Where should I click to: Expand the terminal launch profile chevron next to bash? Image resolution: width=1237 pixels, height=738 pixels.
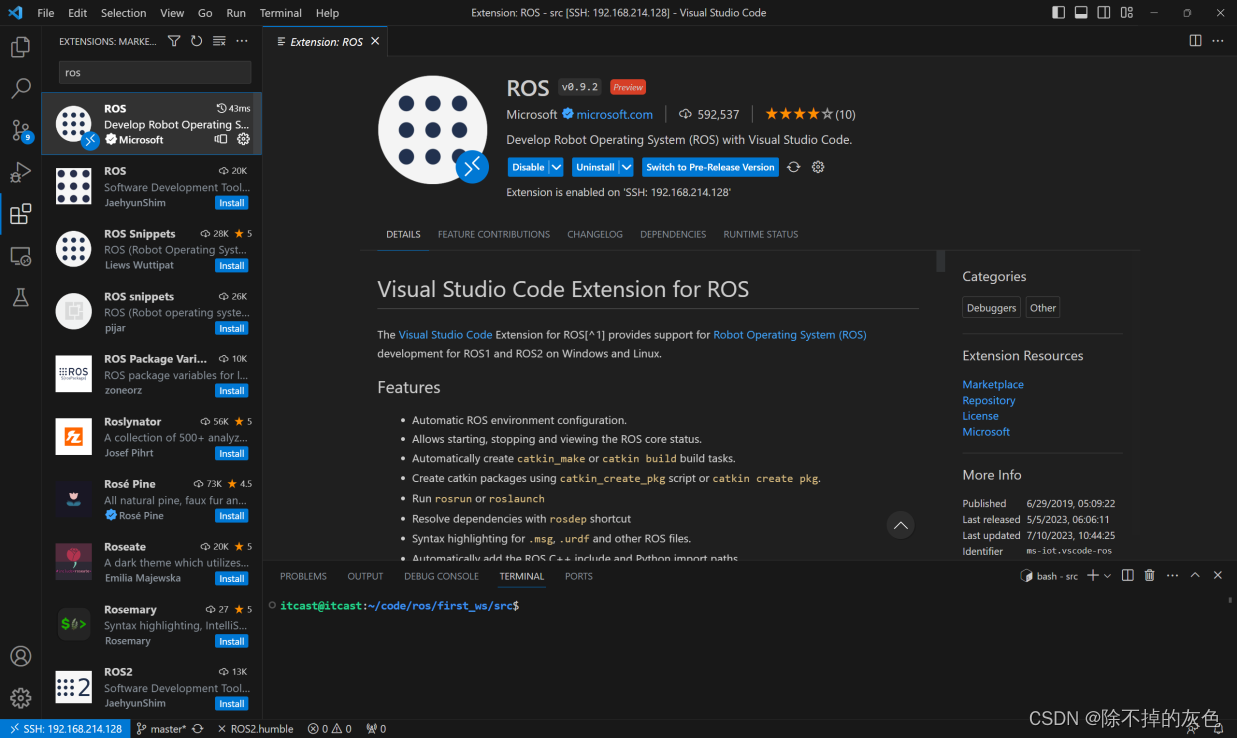(x=1108, y=575)
